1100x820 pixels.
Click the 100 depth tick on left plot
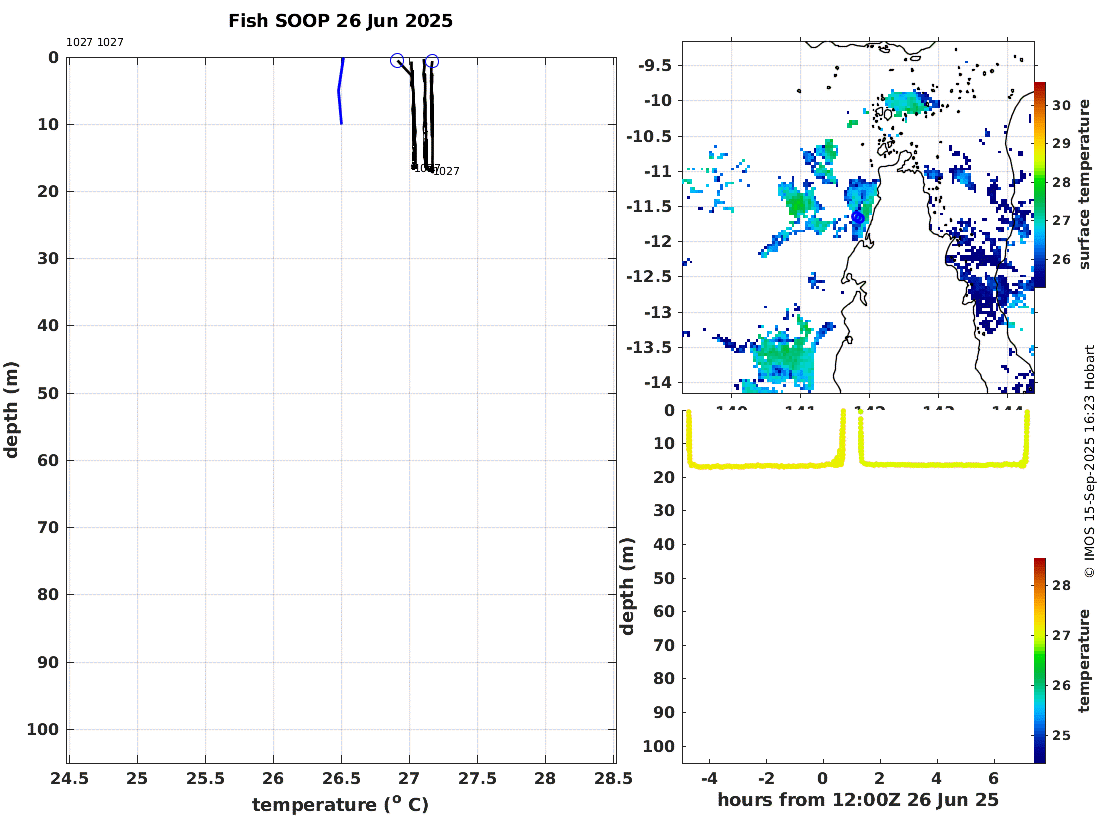(43, 730)
